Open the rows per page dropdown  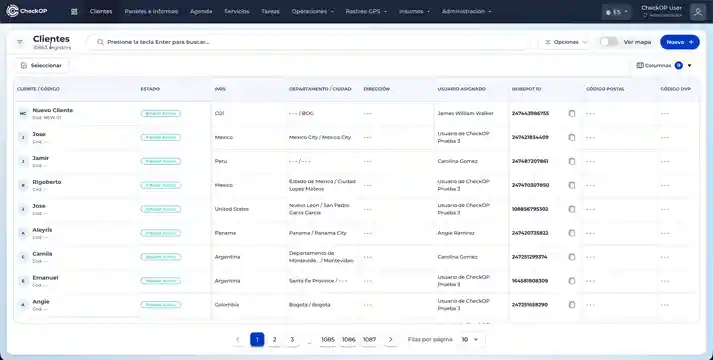470,340
